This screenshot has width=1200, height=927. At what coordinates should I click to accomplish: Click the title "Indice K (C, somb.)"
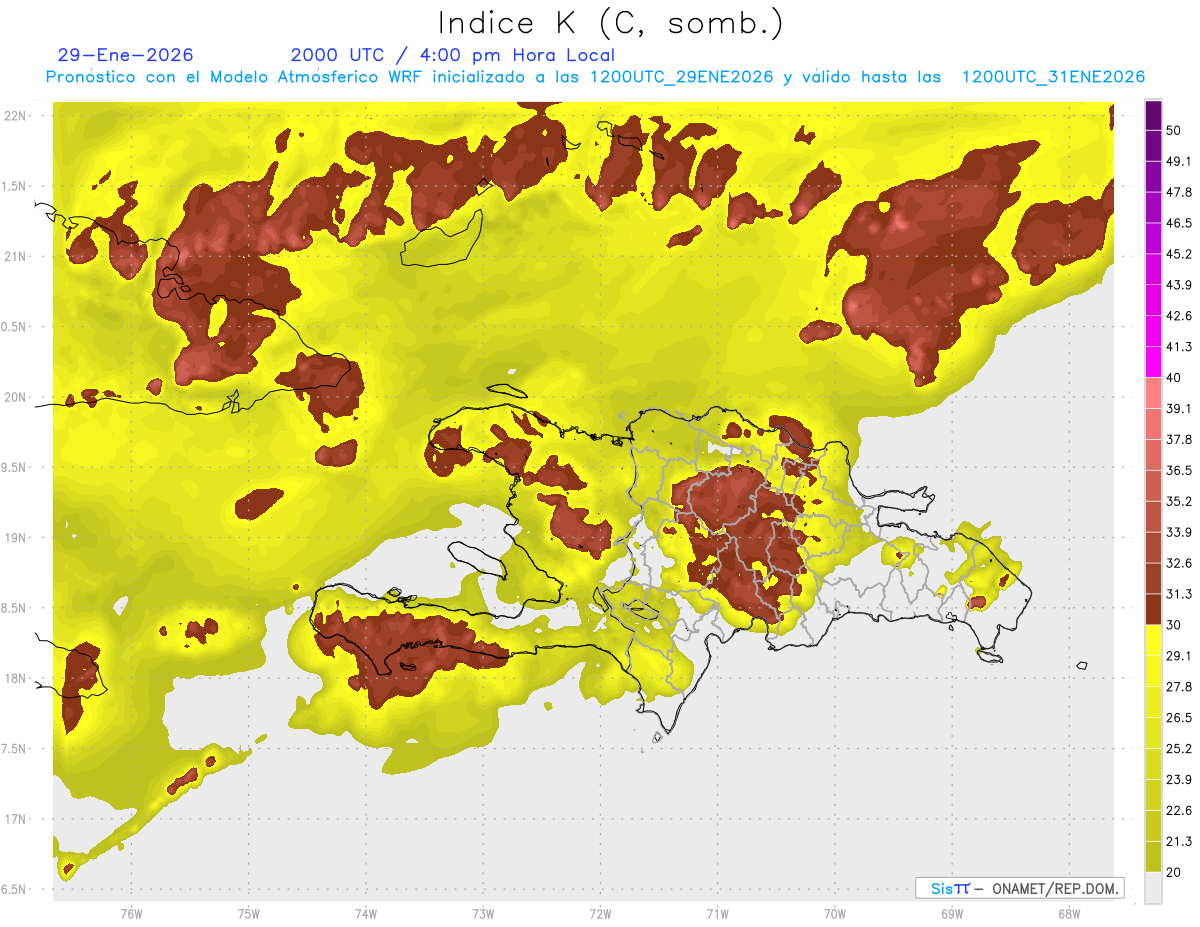click(610, 23)
